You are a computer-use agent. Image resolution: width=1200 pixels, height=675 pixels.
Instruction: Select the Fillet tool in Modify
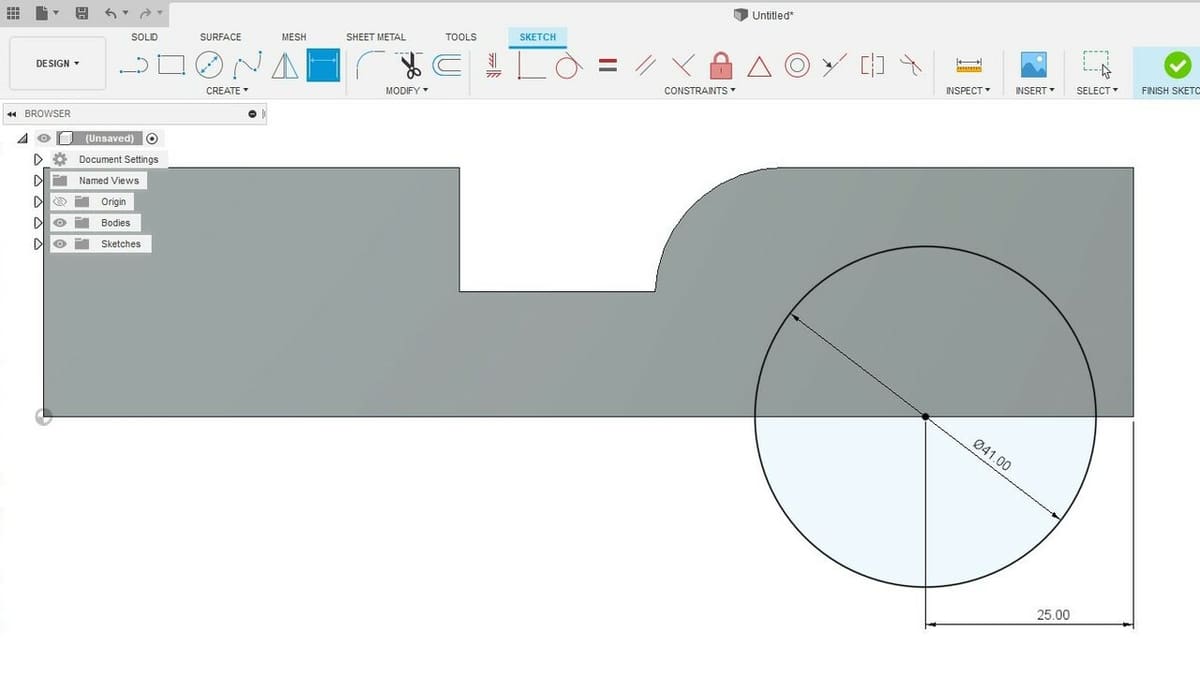tap(371, 65)
